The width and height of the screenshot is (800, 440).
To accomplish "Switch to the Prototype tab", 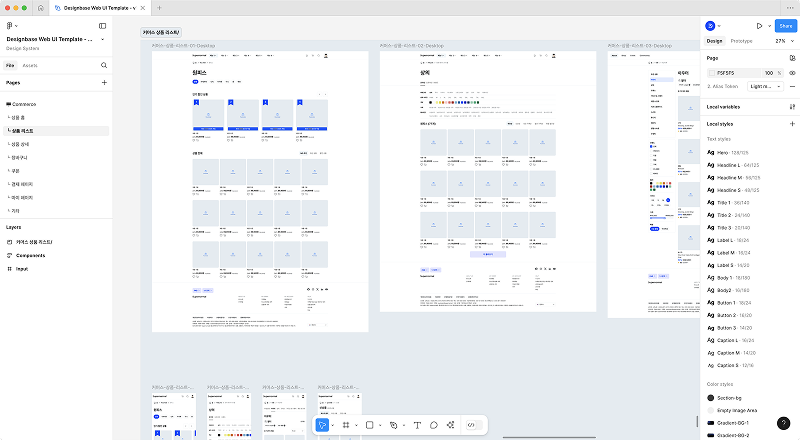I will tap(741, 41).
